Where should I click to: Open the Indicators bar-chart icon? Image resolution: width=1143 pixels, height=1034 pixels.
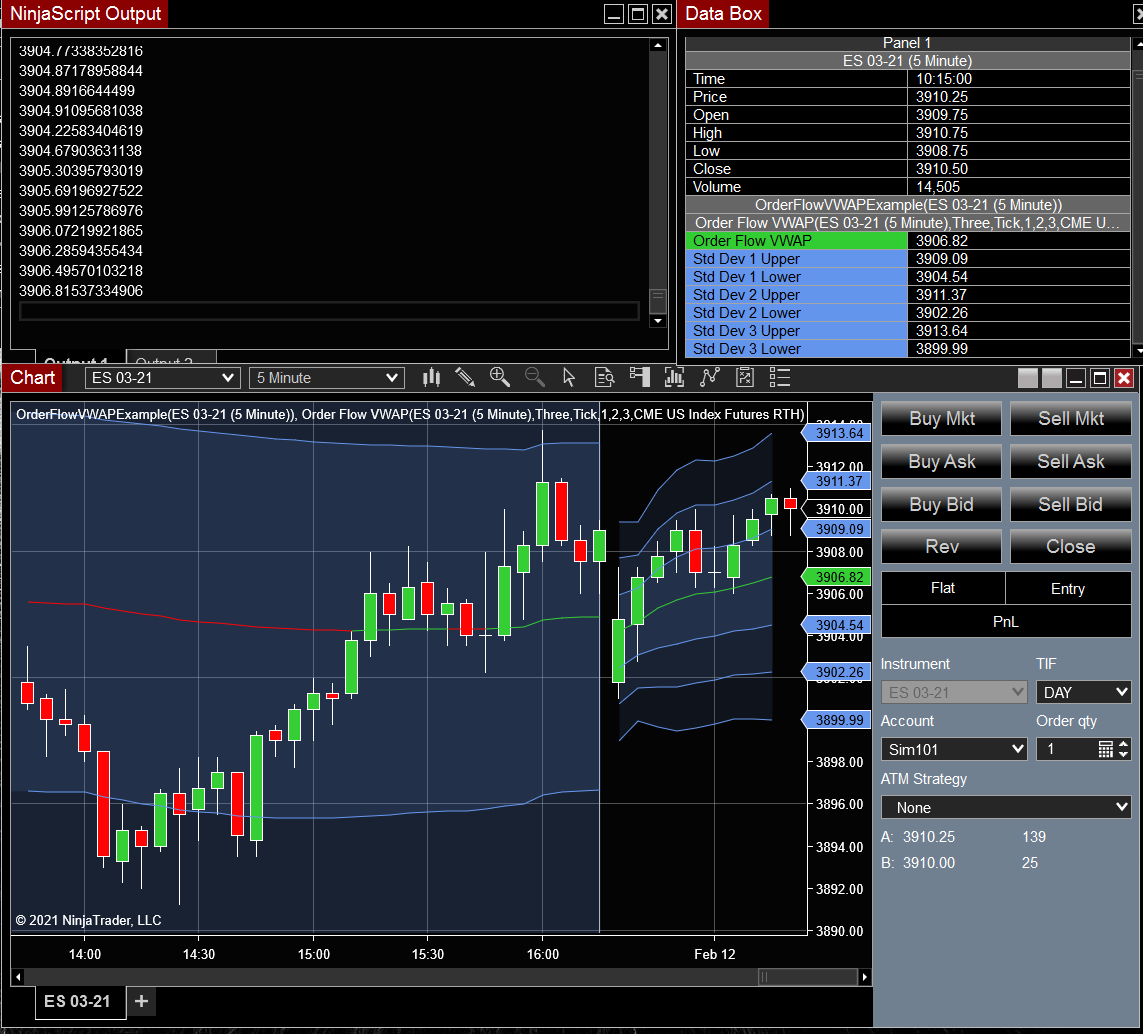tap(674, 377)
